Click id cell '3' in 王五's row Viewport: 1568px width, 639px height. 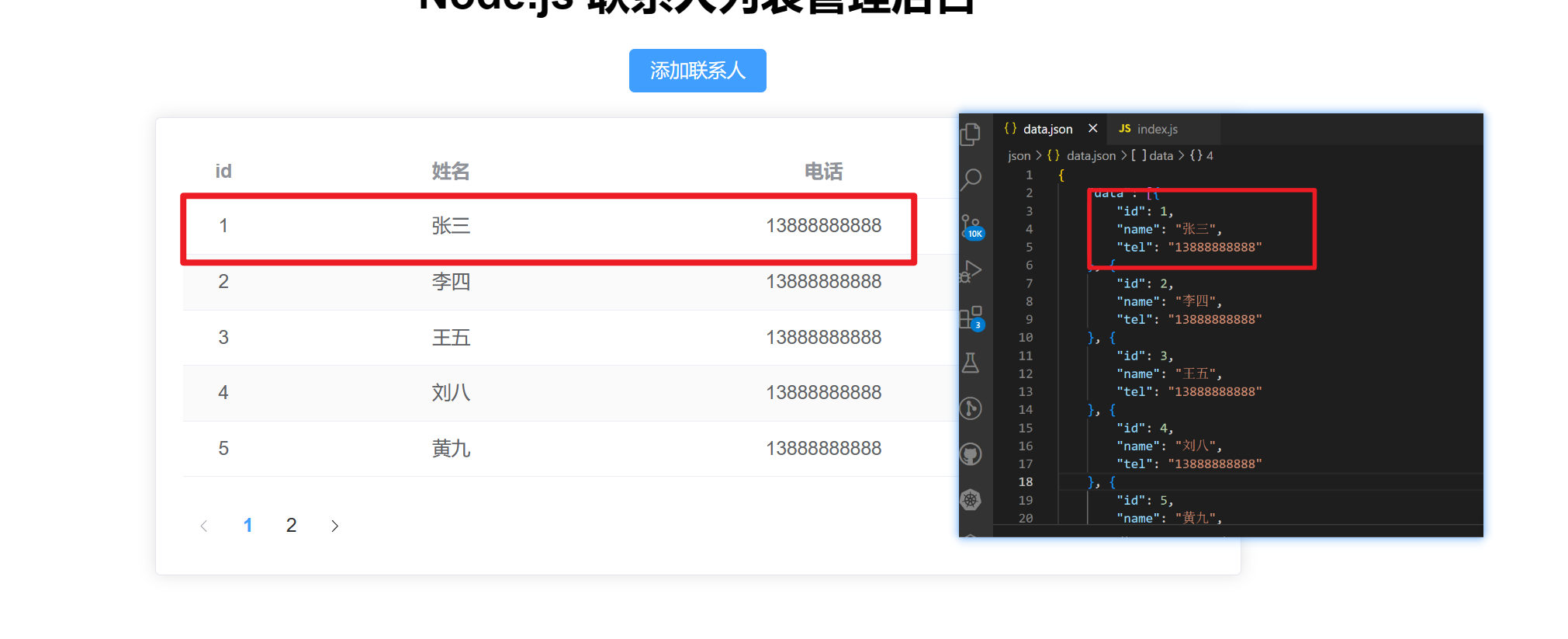(x=223, y=337)
